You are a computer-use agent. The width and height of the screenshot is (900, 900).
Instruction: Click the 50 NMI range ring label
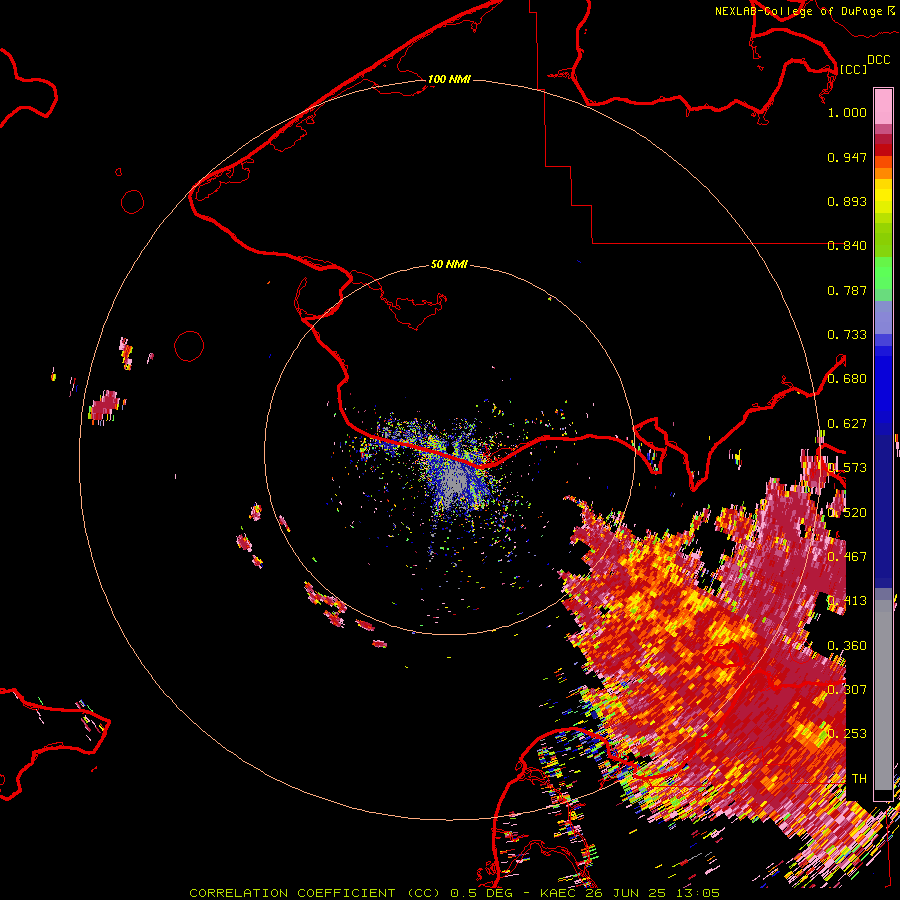click(449, 264)
